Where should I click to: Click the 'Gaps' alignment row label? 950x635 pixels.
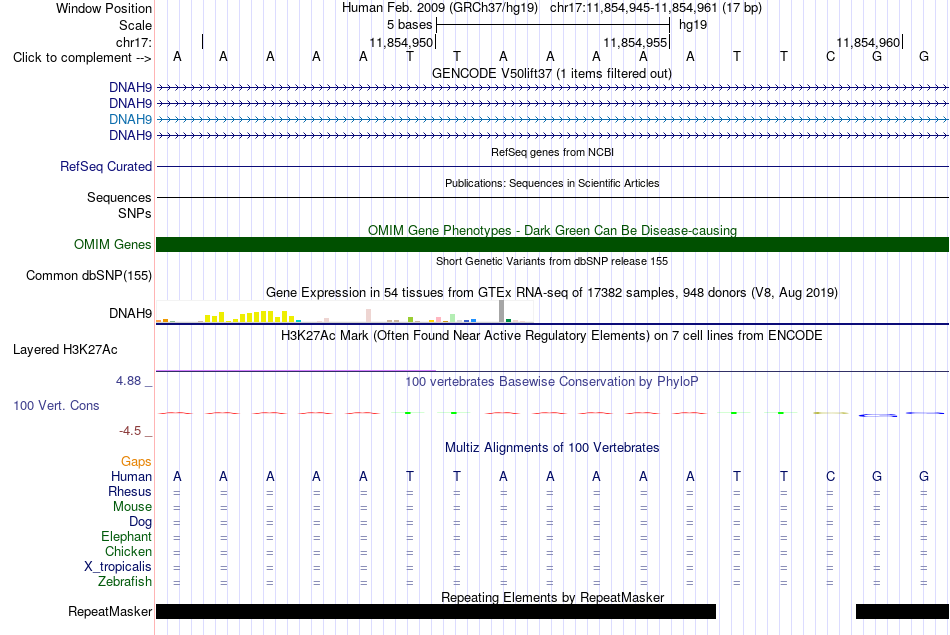[136, 462]
